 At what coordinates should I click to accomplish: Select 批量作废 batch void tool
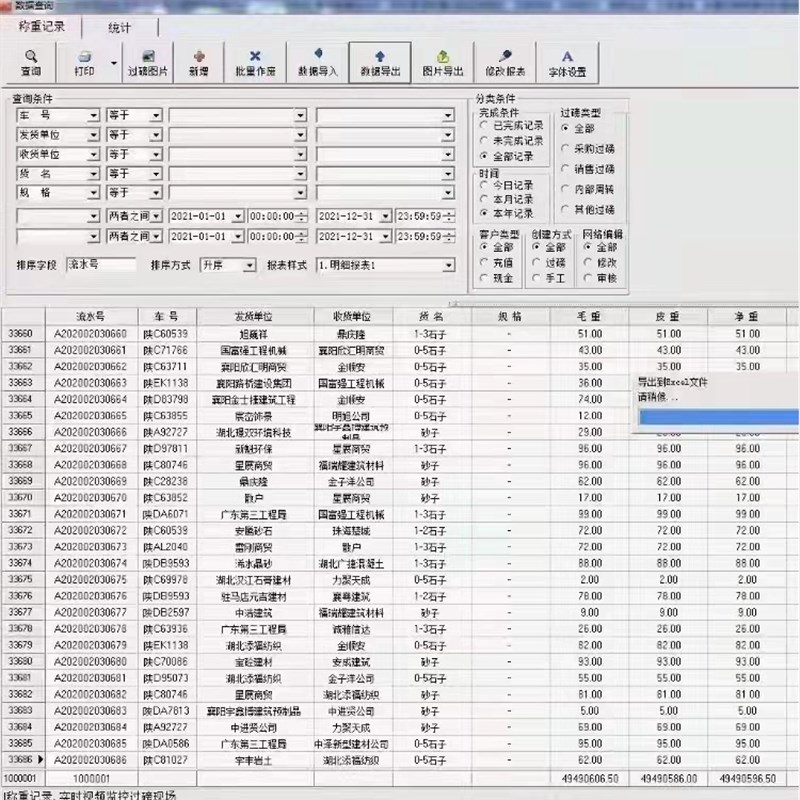253,62
